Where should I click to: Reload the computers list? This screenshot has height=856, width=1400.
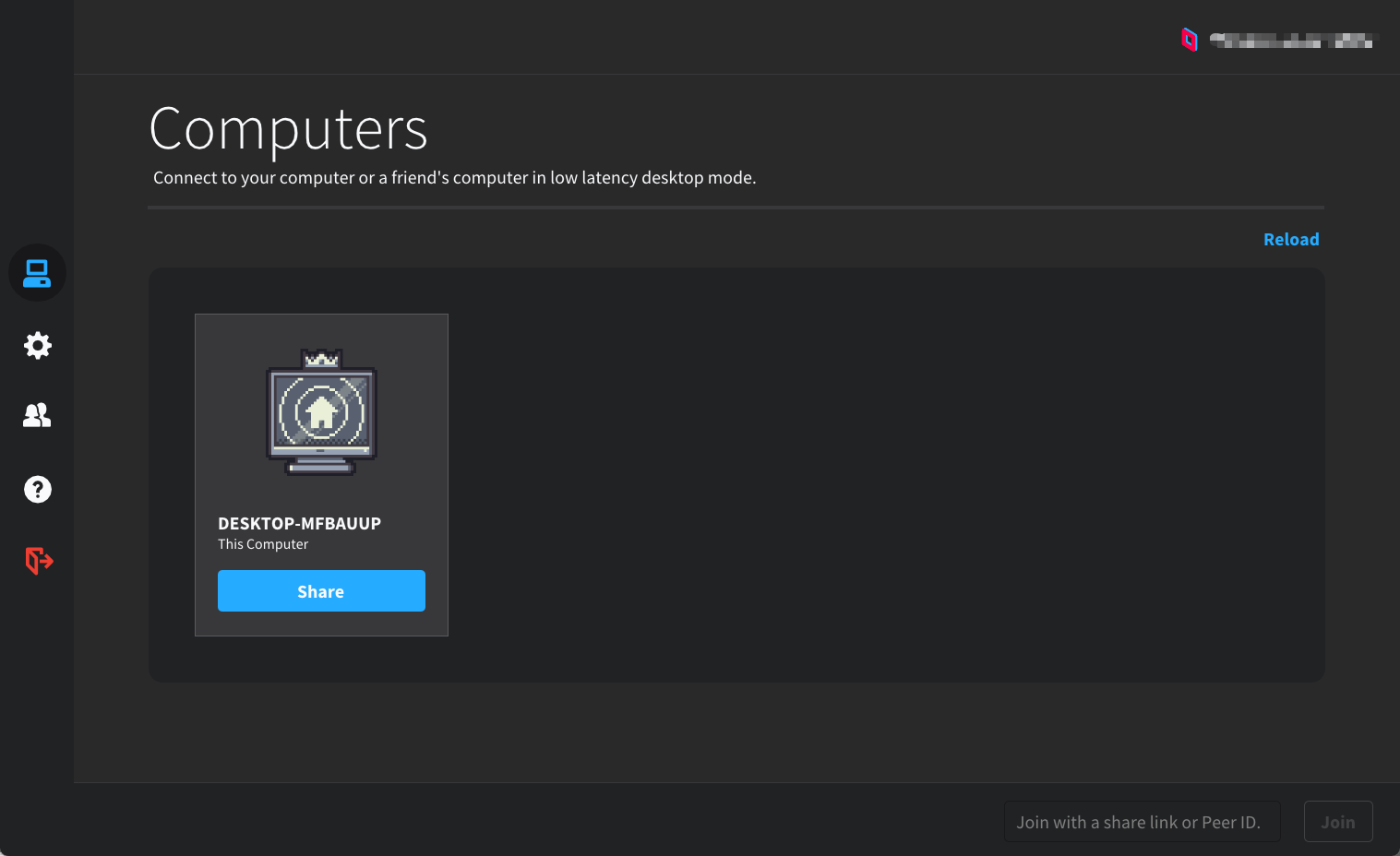click(x=1290, y=239)
